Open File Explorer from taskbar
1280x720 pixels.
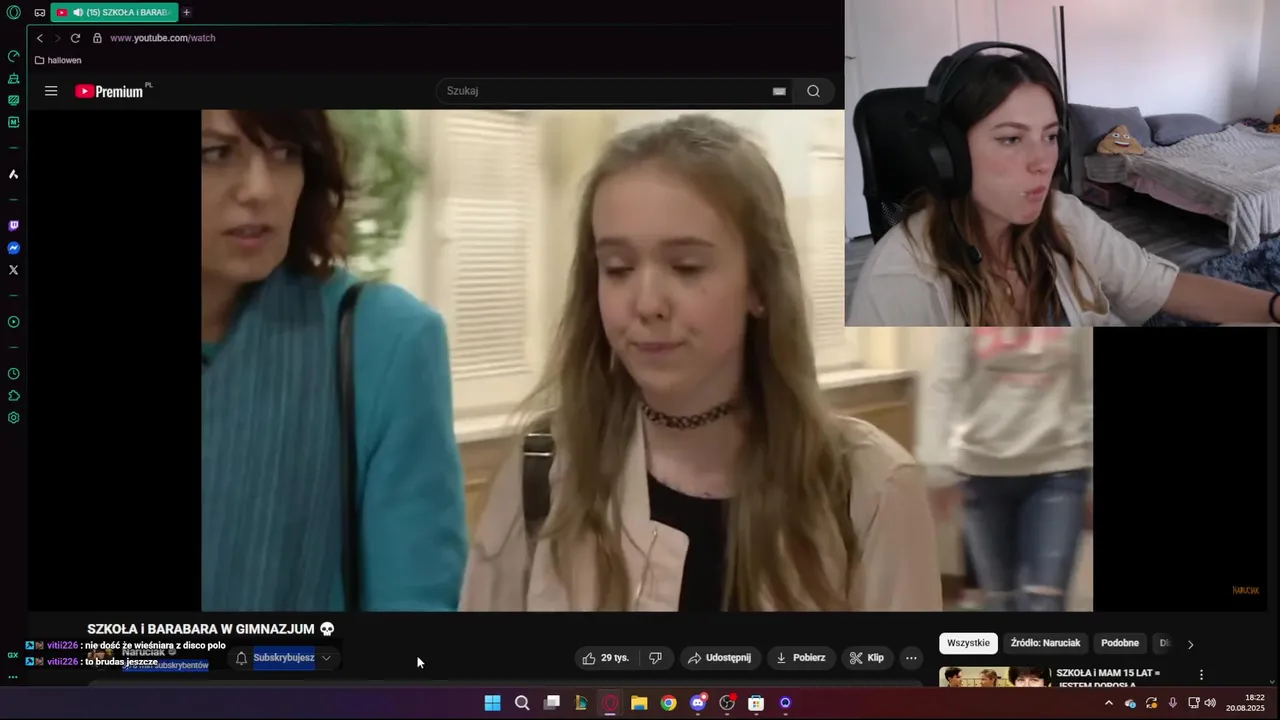[639, 703]
